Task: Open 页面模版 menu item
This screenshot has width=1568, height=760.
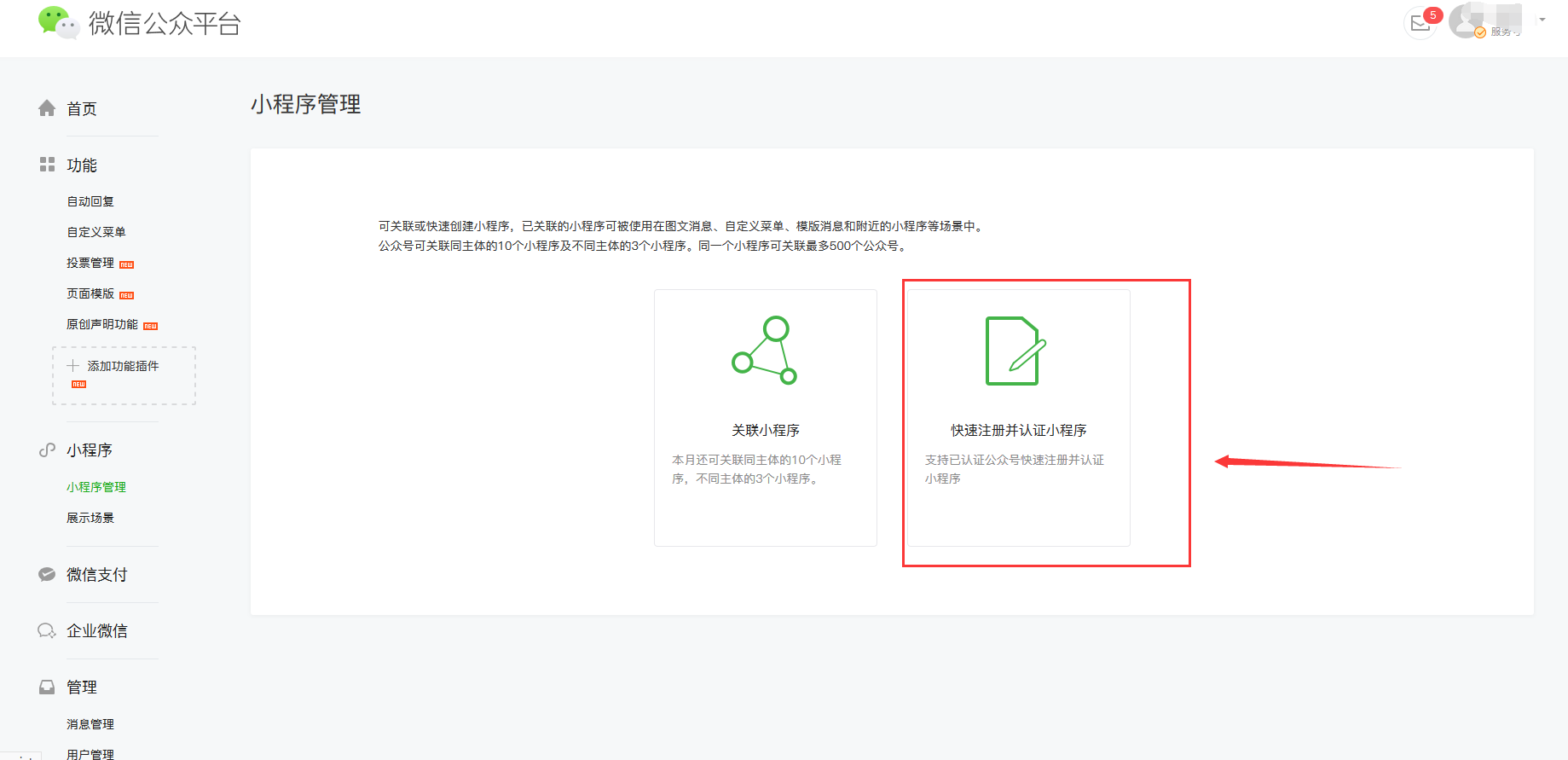Action: (x=90, y=293)
